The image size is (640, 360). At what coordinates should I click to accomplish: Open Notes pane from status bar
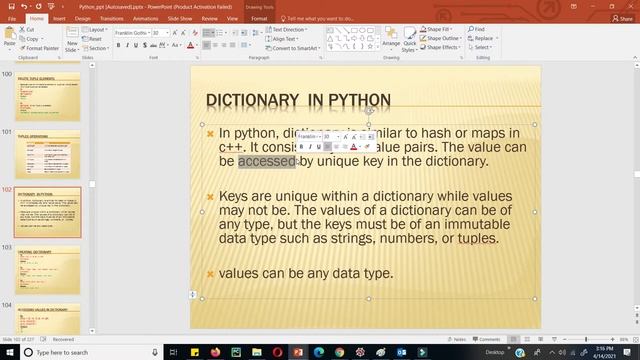click(457, 339)
